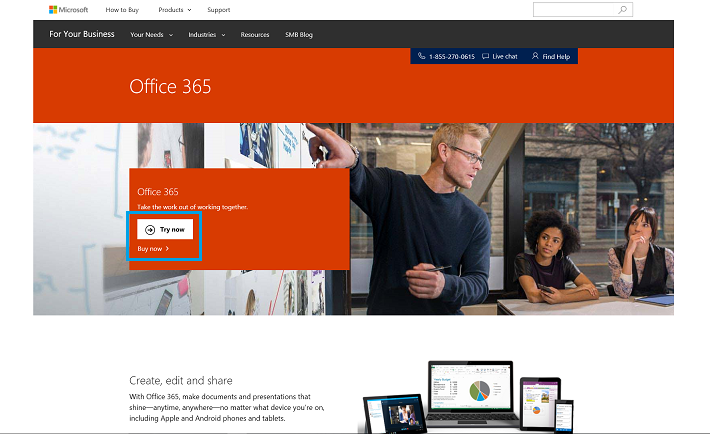Open the Support menu item
The width and height of the screenshot is (710, 434).
click(218, 9)
